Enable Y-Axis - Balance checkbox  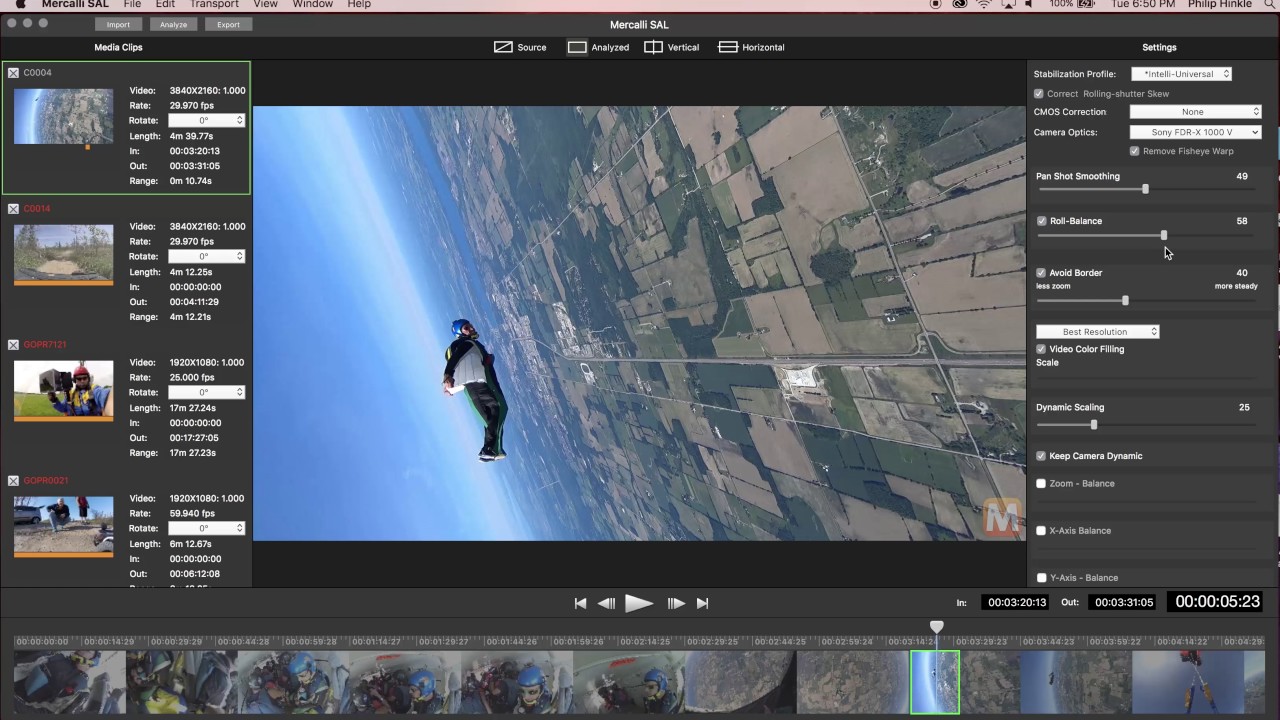(x=1041, y=578)
